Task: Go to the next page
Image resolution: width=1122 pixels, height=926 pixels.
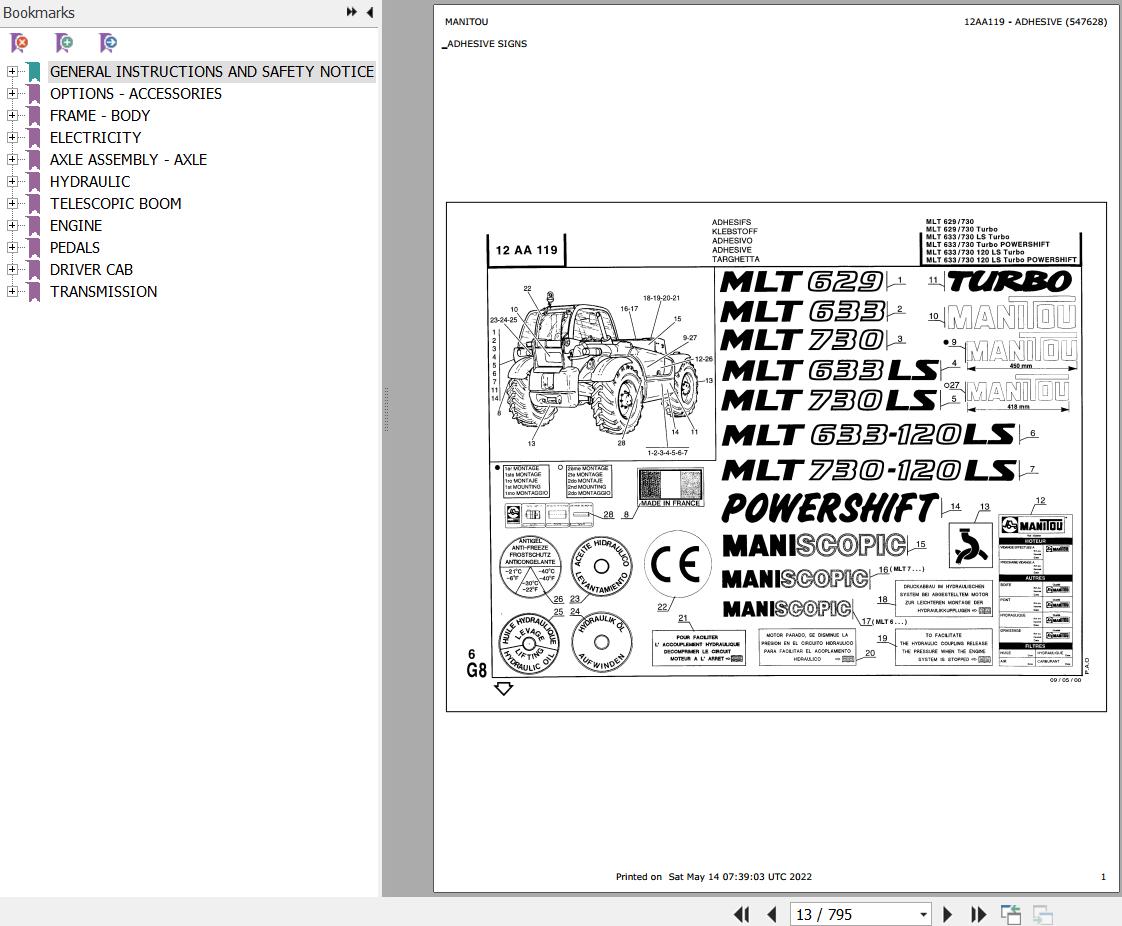Action: pos(947,914)
